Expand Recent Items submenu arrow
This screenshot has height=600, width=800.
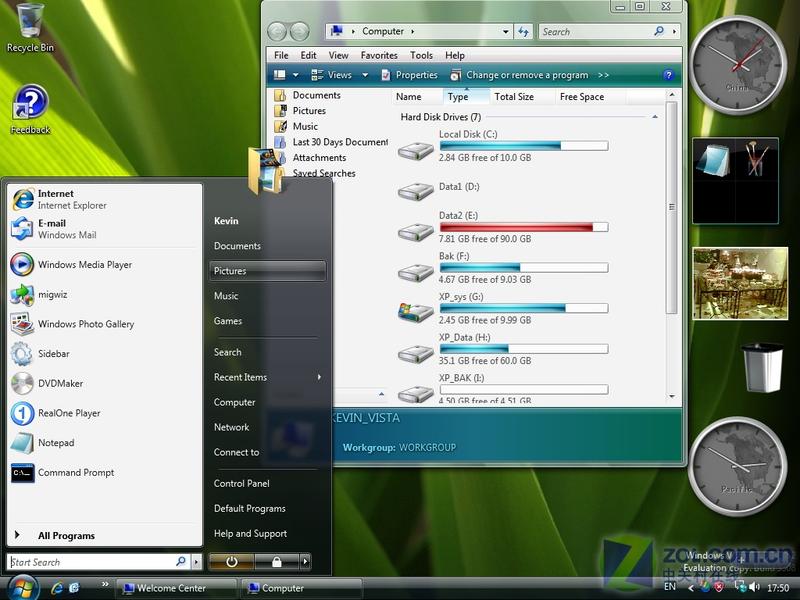pyautogui.click(x=319, y=377)
